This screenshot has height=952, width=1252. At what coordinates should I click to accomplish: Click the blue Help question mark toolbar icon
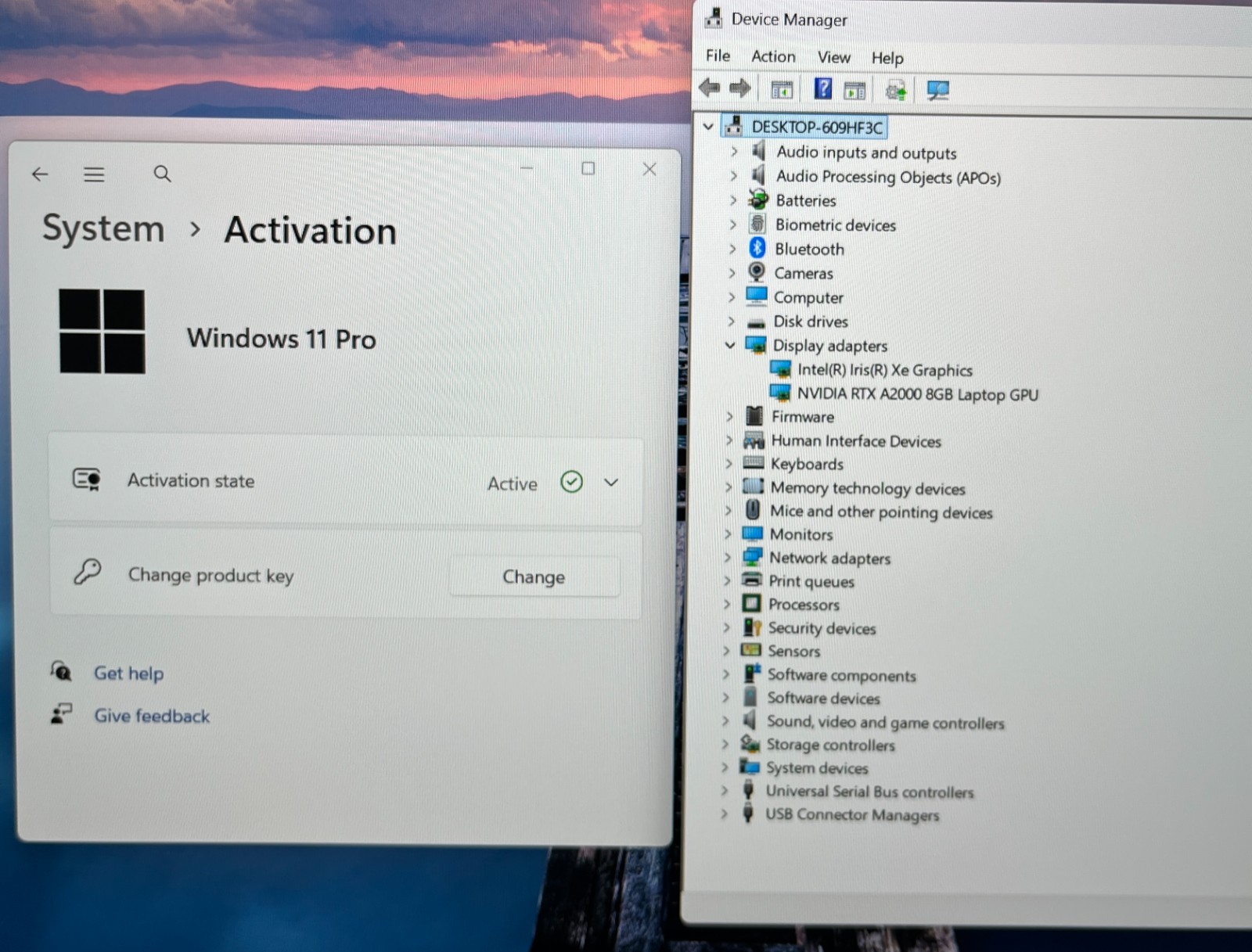(x=822, y=88)
